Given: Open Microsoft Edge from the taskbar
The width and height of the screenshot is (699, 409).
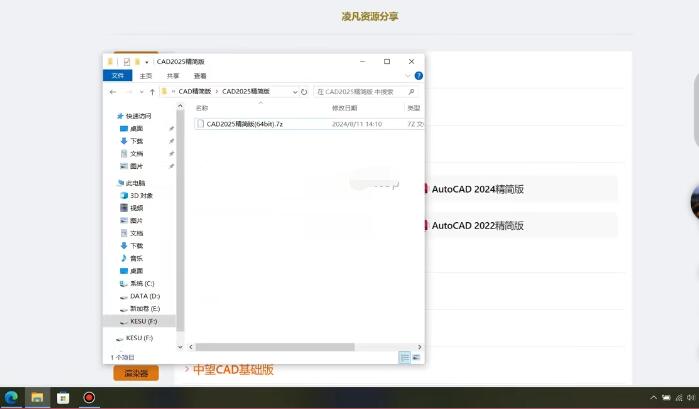Looking at the screenshot, I should click(11, 397).
